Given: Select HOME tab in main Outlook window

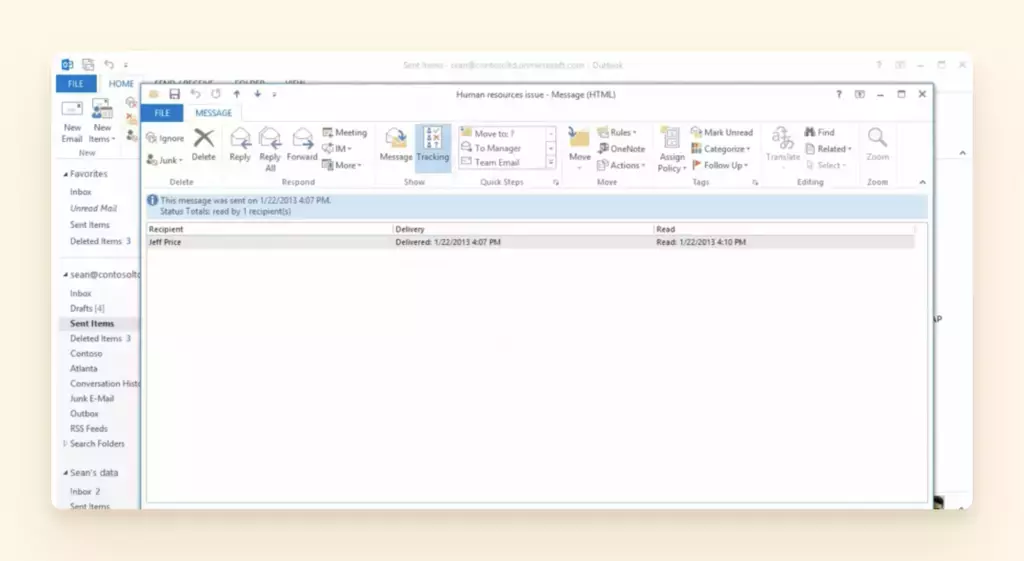Looking at the screenshot, I should point(121,84).
